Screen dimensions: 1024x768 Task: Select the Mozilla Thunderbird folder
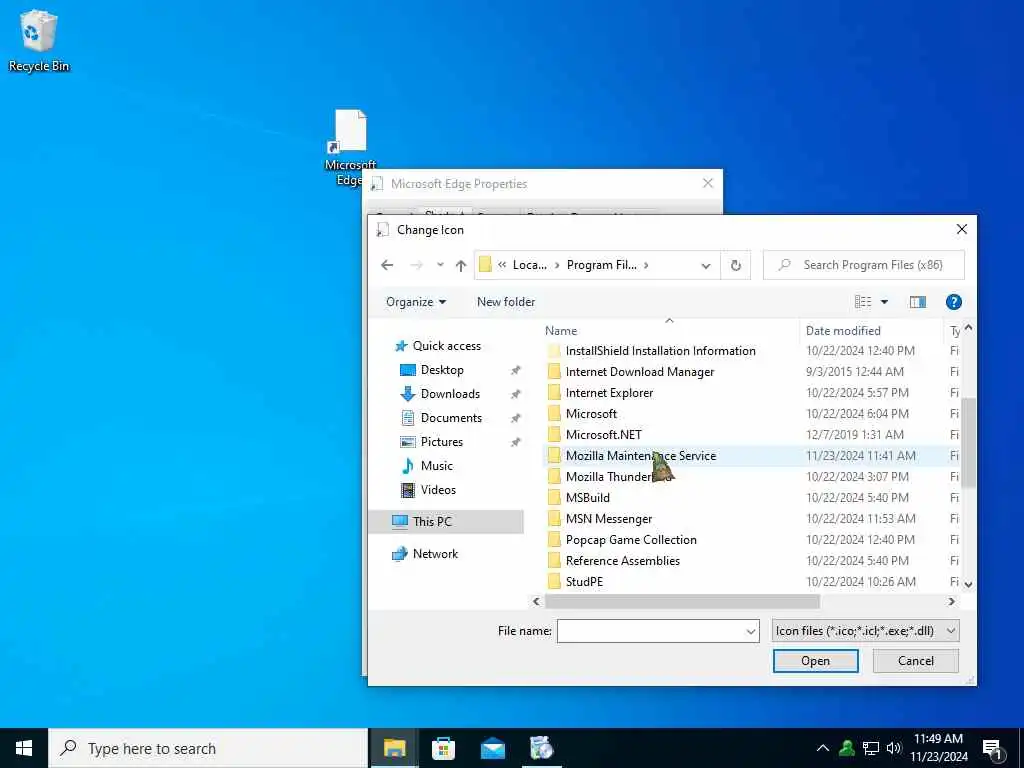pyautogui.click(x=619, y=477)
